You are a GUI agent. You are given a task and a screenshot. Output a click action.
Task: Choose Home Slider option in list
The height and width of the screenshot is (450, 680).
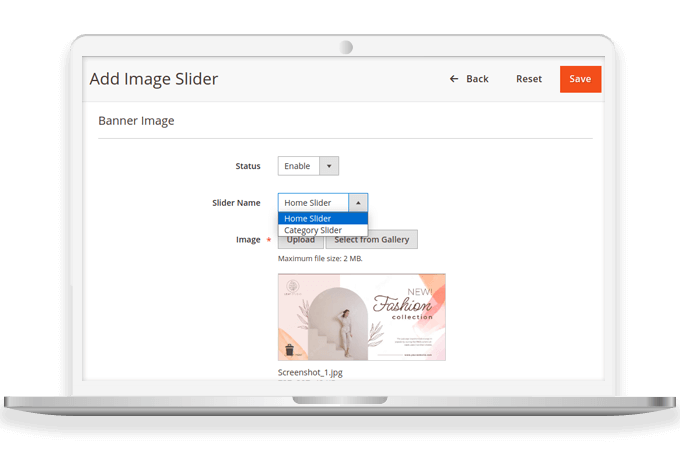click(x=323, y=218)
